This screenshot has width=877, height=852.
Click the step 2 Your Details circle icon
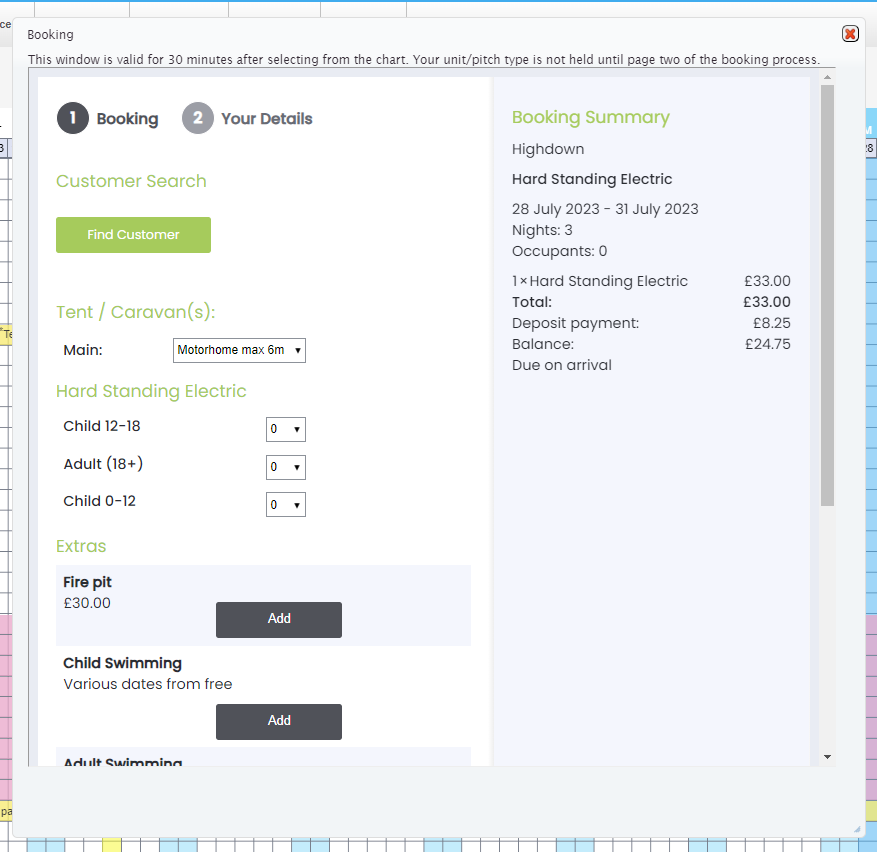197,118
